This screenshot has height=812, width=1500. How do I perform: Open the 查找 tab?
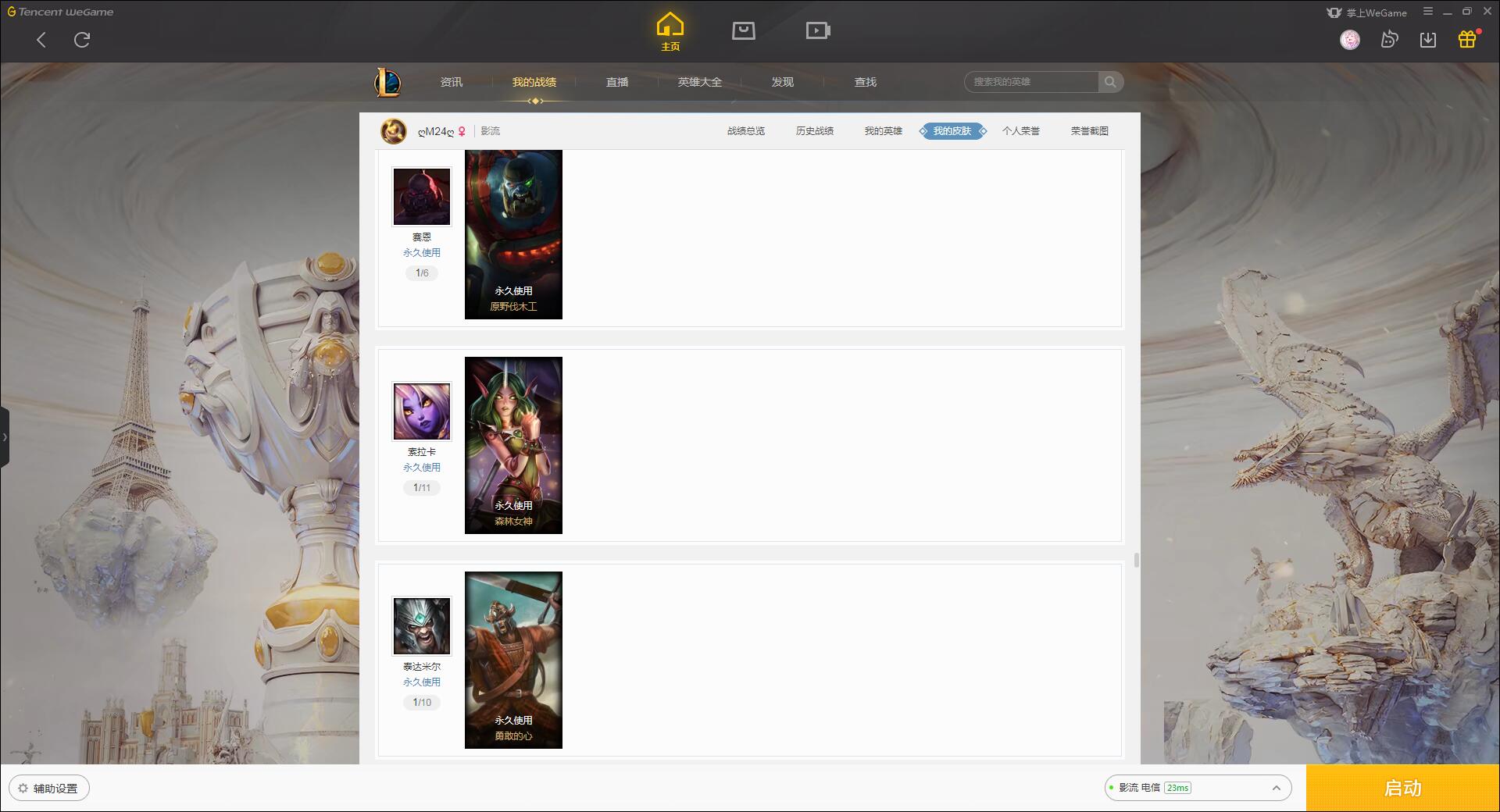(x=866, y=82)
